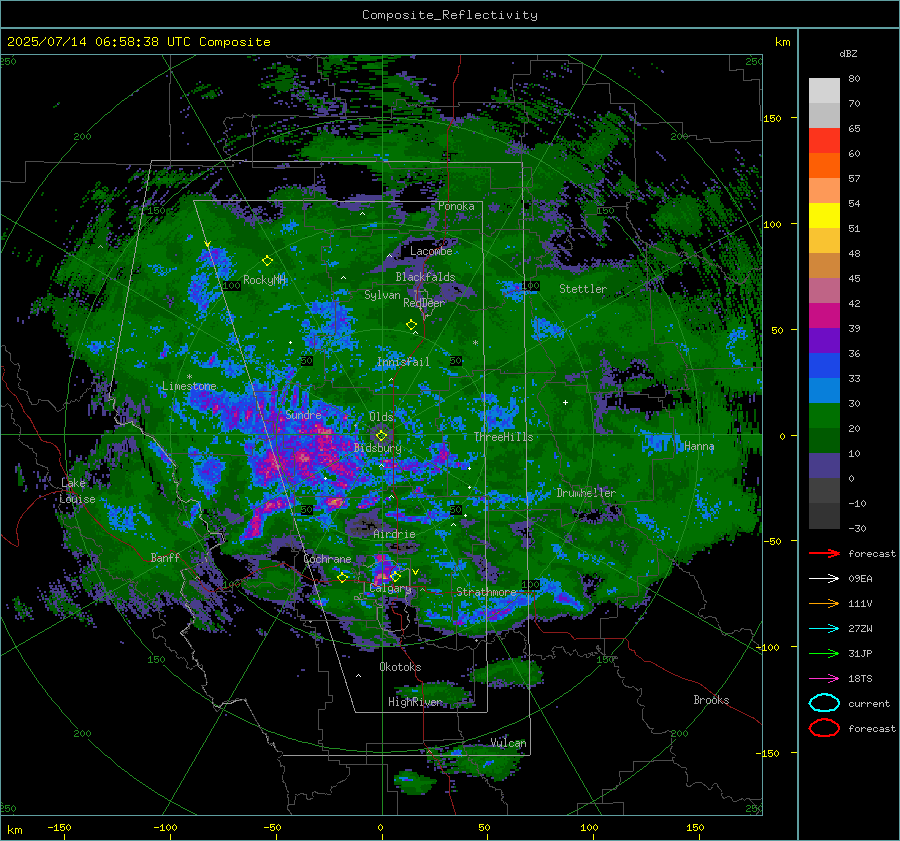Click the red forecast ellipse icon
Image resolution: width=900 pixels, height=841 pixels.
click(824, 728)
